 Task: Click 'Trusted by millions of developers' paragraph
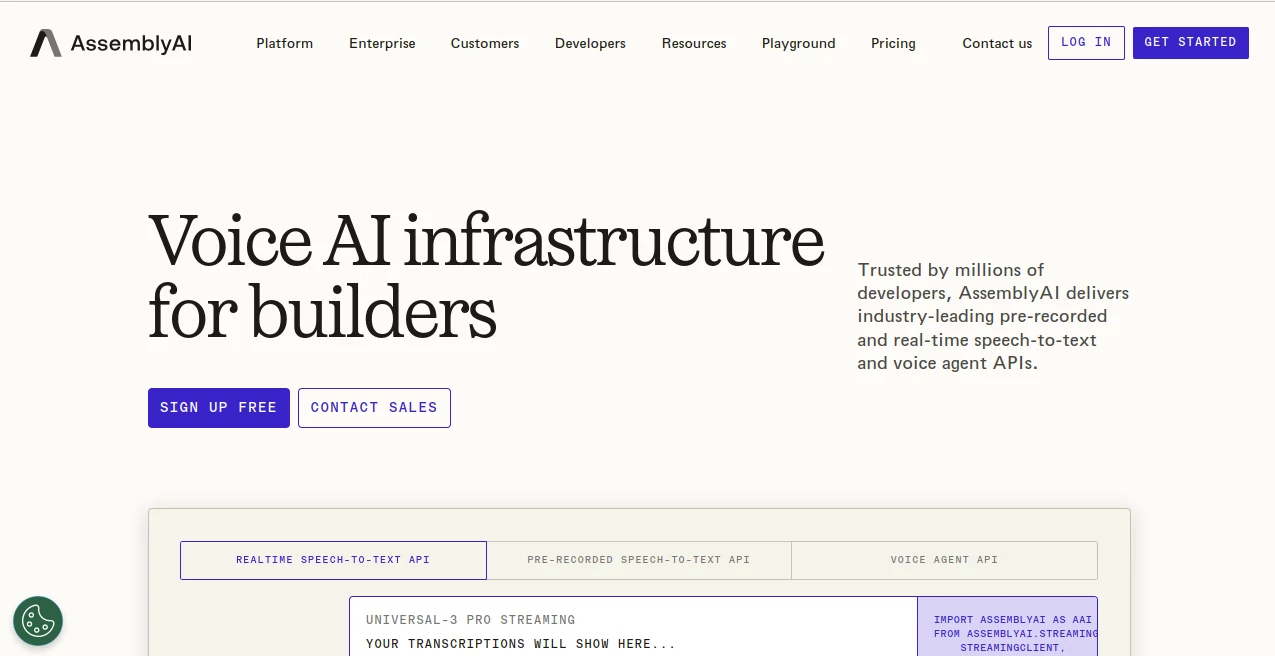pyautogui.click(x=993, y=316)
